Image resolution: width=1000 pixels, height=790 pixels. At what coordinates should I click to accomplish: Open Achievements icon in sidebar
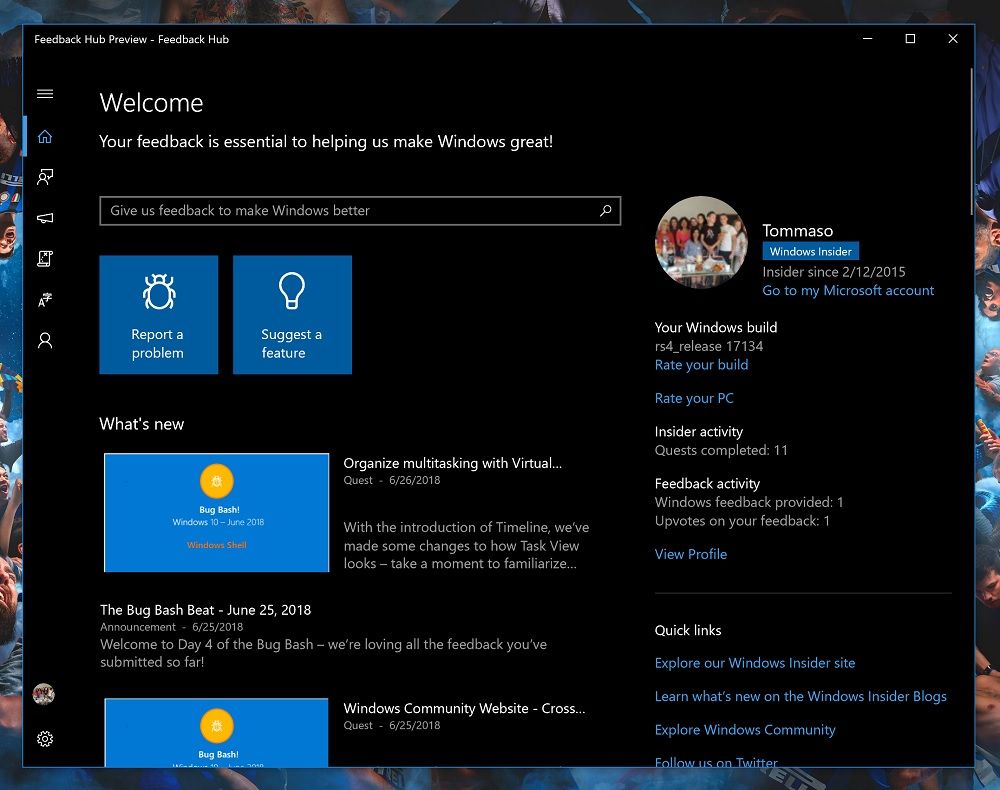point(45,300)
